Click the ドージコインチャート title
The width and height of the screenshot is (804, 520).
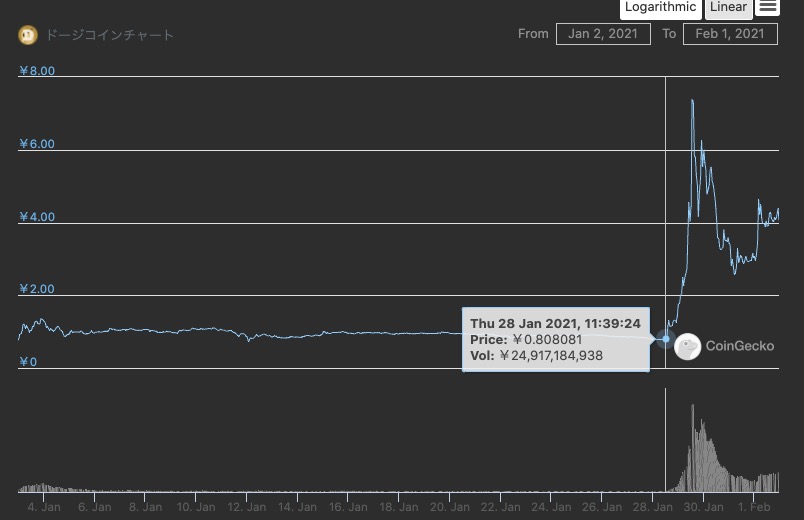(110, 35)
